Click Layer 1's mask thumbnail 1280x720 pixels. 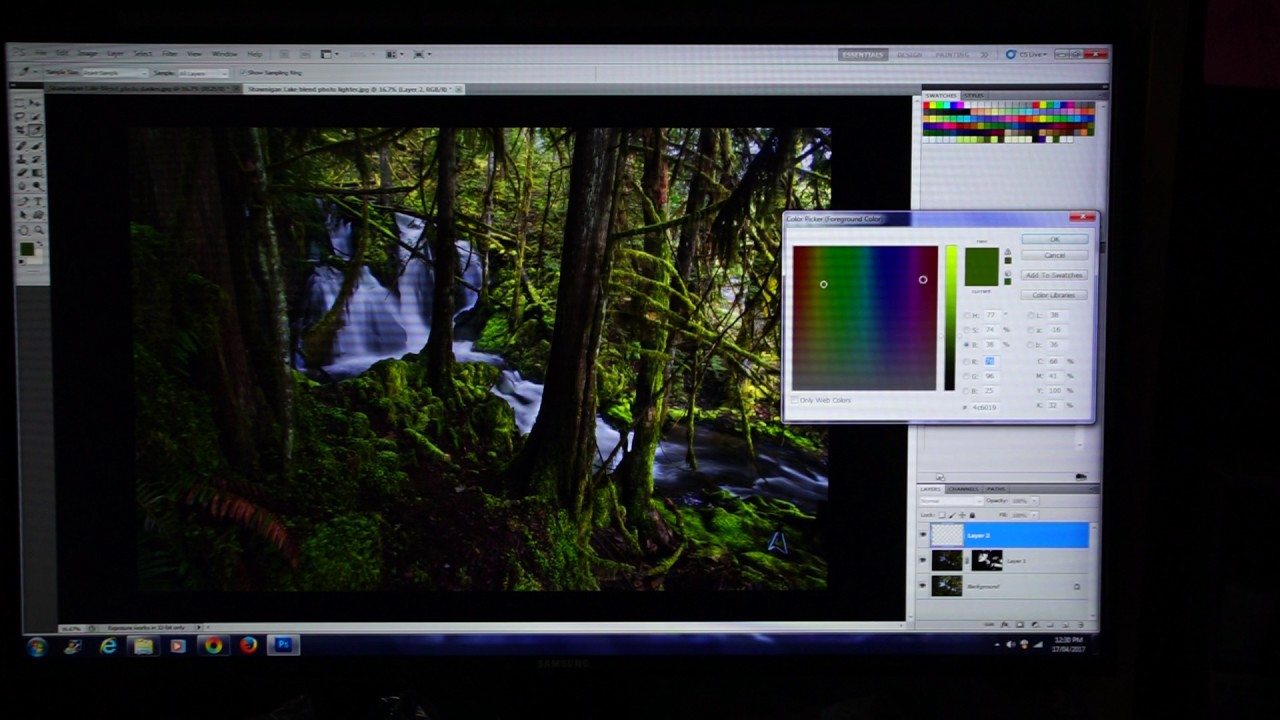[x=987, y=560]
